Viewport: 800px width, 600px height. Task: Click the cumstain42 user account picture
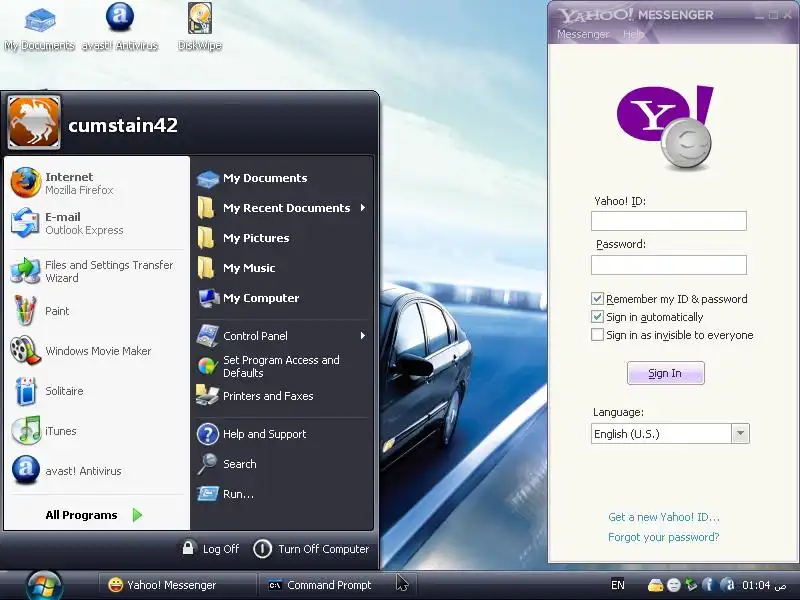(x=34, y=122)
